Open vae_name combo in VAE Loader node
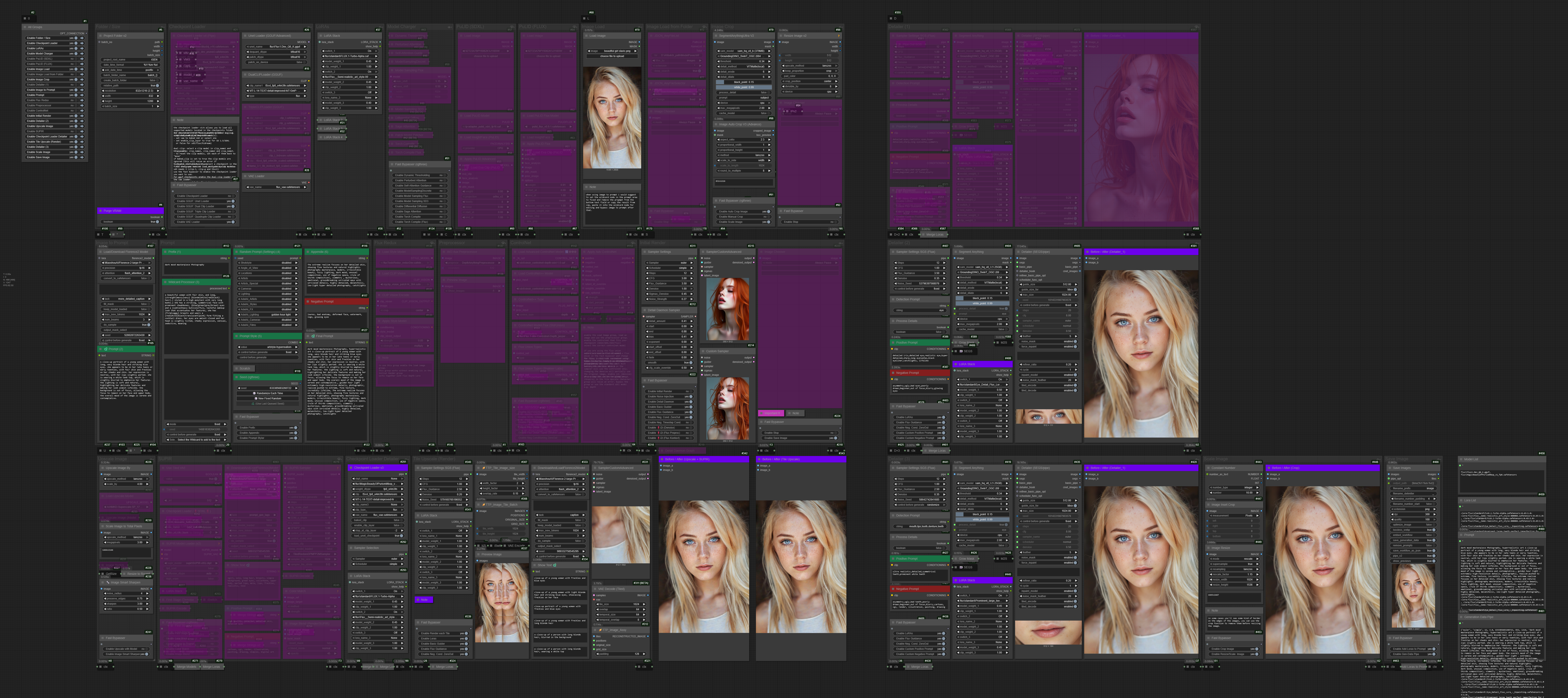The image size is (1568, 698). [x=276, y=187]
